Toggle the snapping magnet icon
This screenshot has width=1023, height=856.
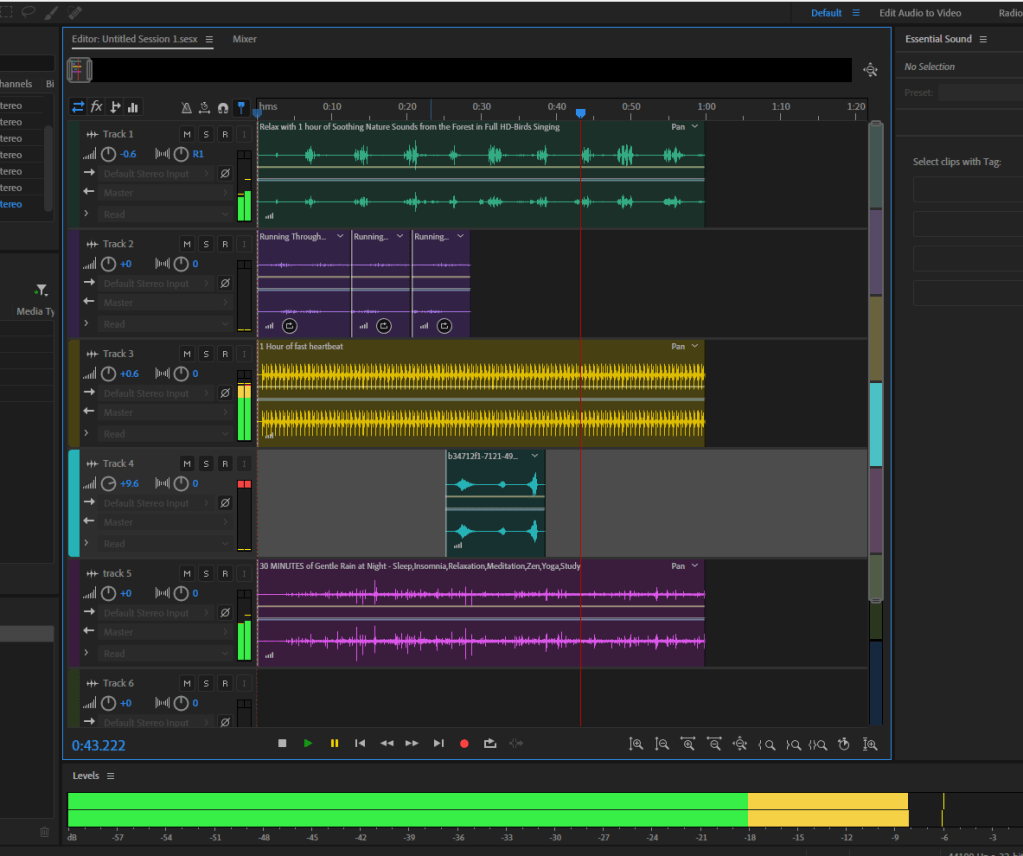pyautogui.click(x=223, y=107)
